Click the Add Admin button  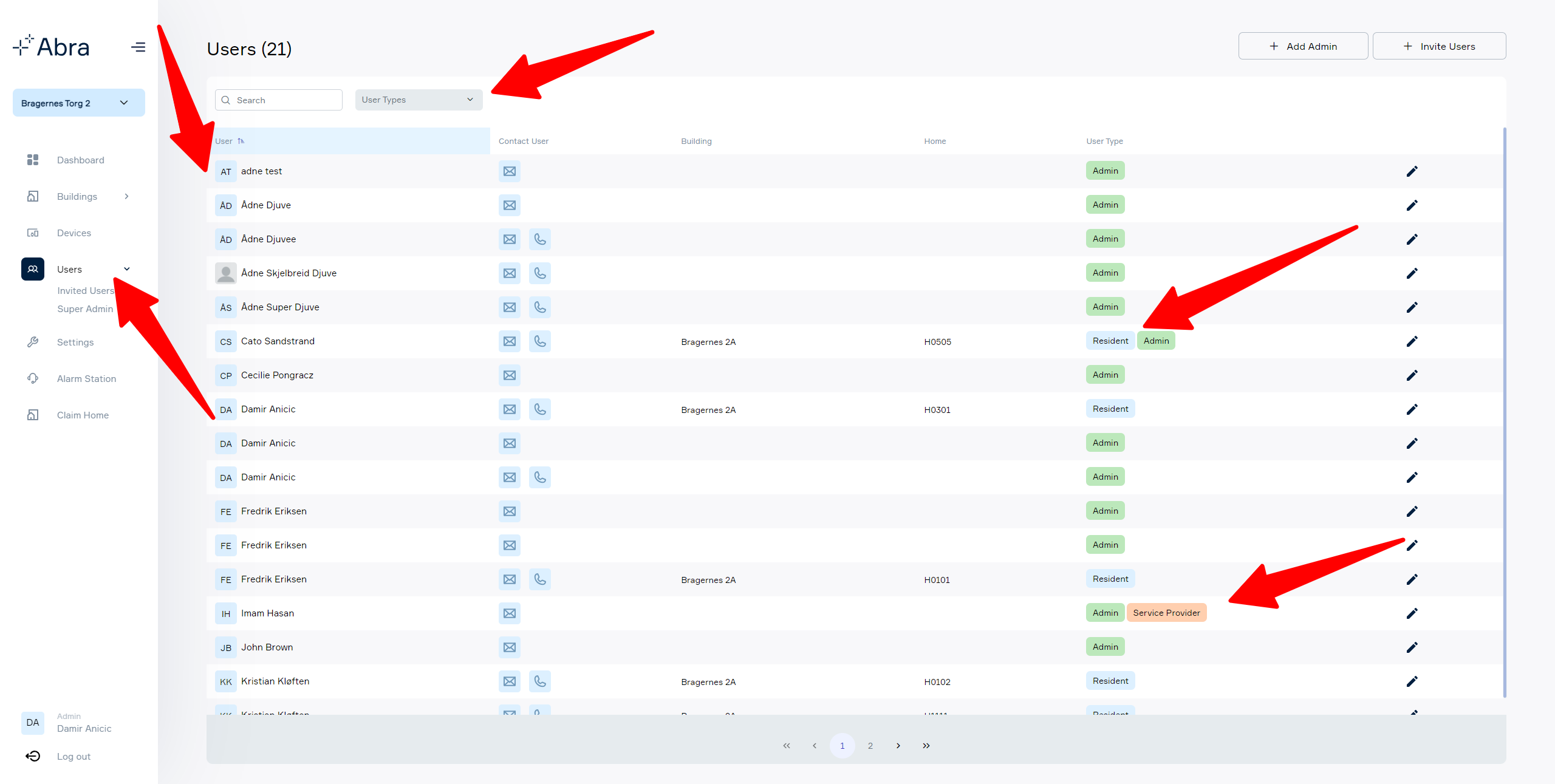tap(1303, 46)
